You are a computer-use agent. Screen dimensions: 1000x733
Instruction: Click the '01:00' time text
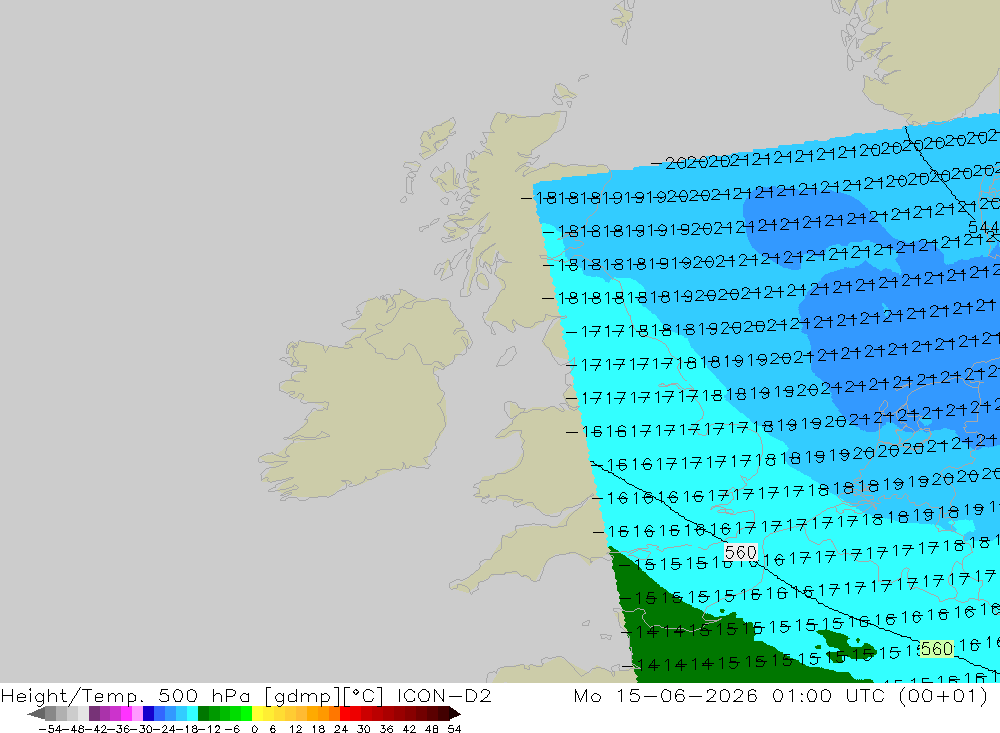[802, 695]
